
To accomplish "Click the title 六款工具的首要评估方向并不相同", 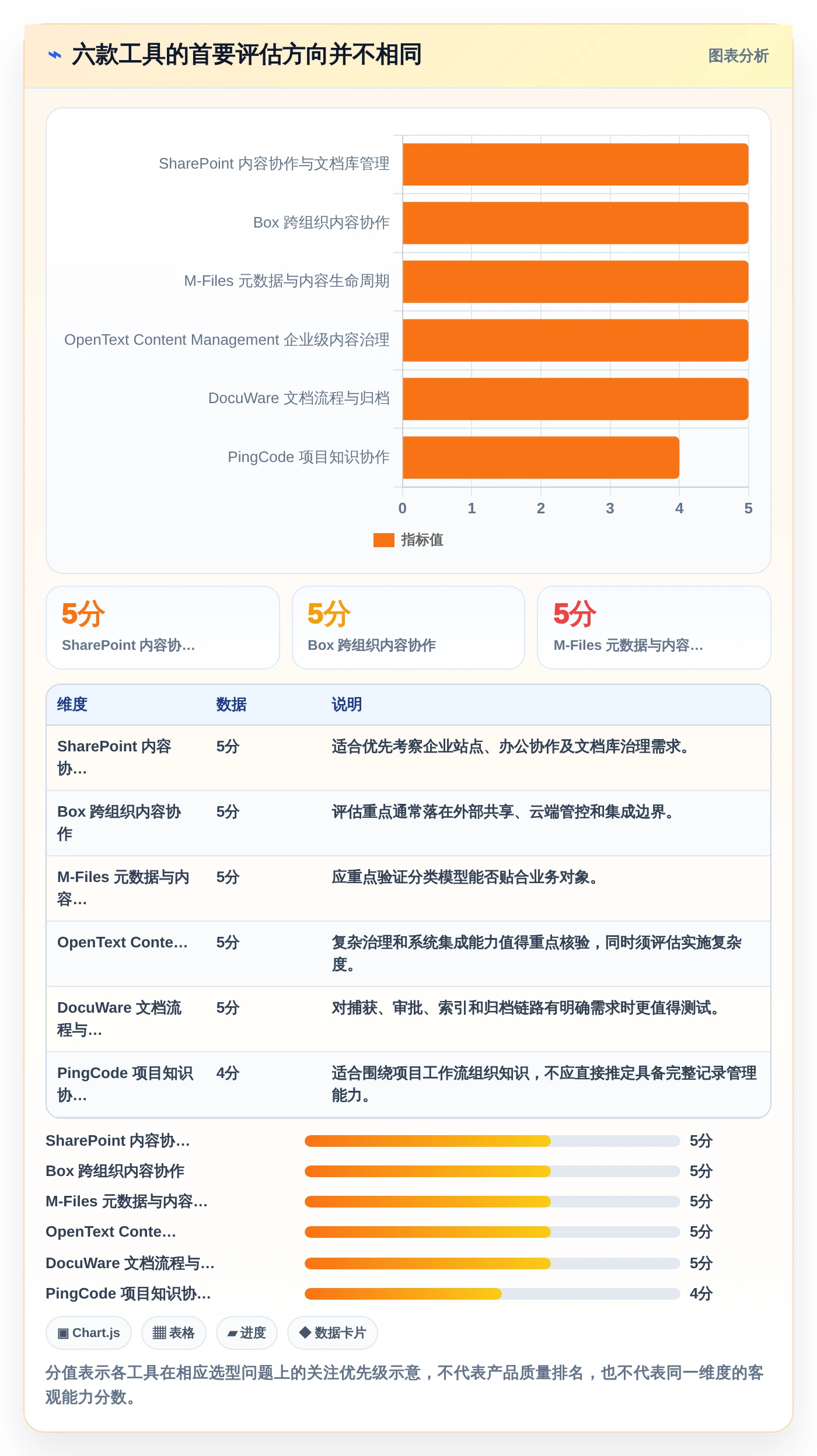I will point(247,55).
